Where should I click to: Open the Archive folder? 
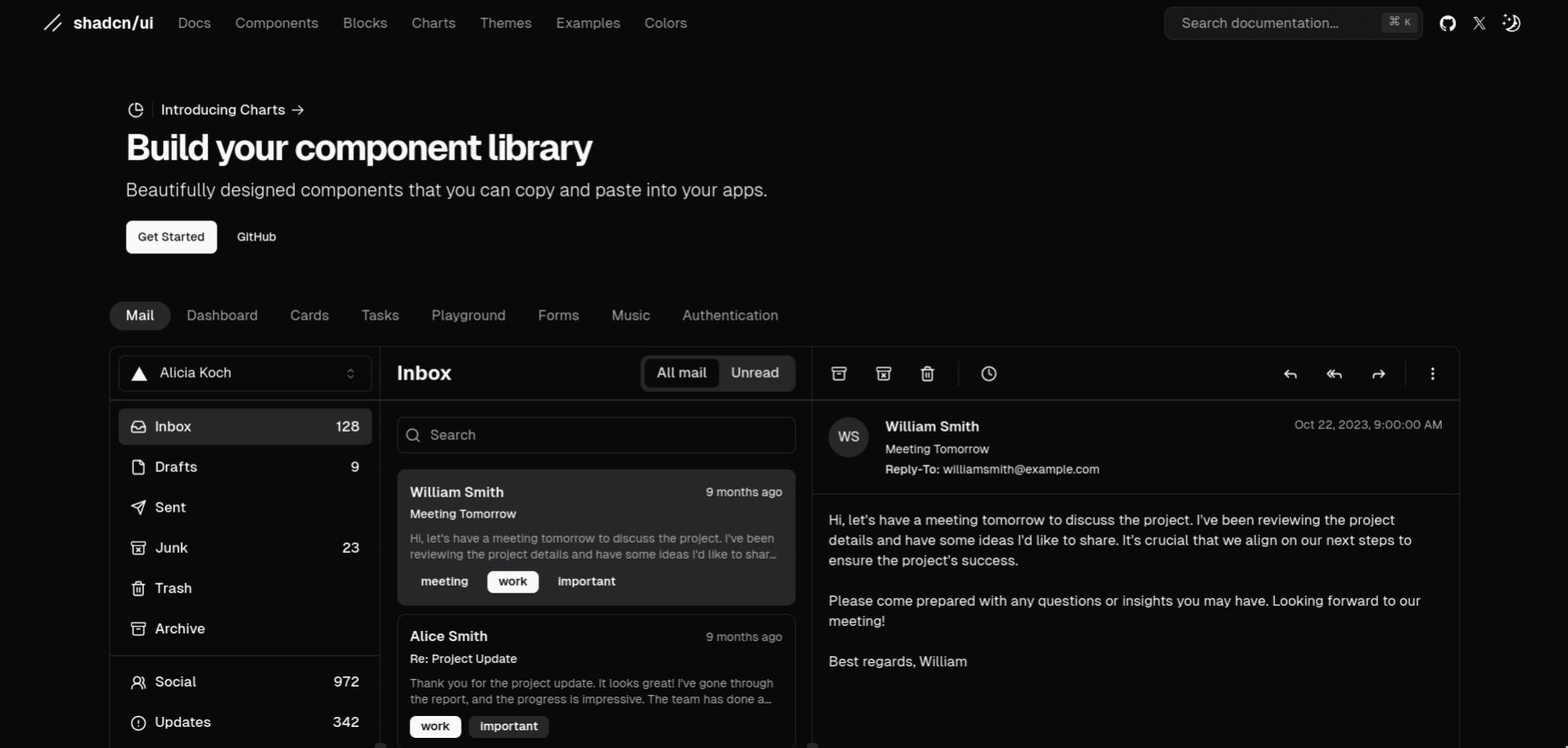coord(245,629)
